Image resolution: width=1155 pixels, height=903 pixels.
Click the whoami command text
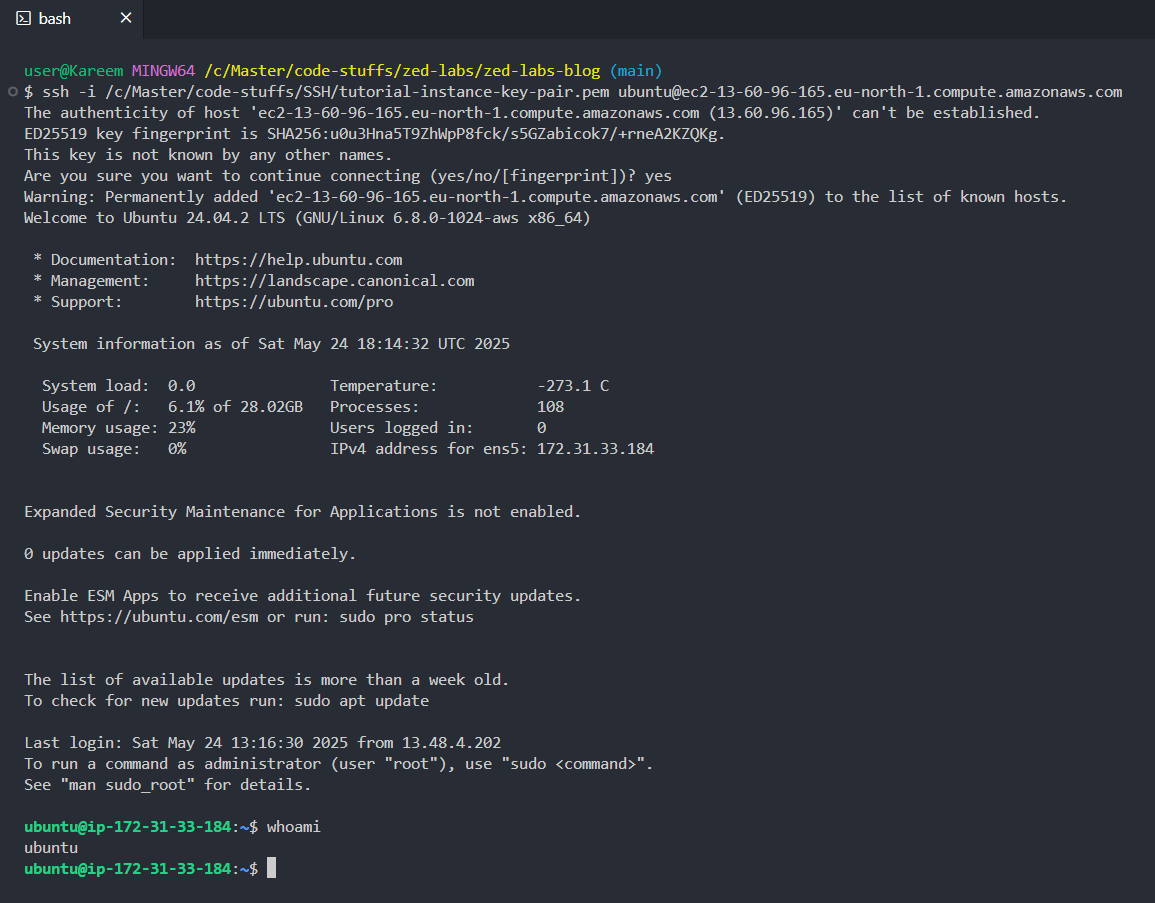pyautogui.click(x=293, y=827)
